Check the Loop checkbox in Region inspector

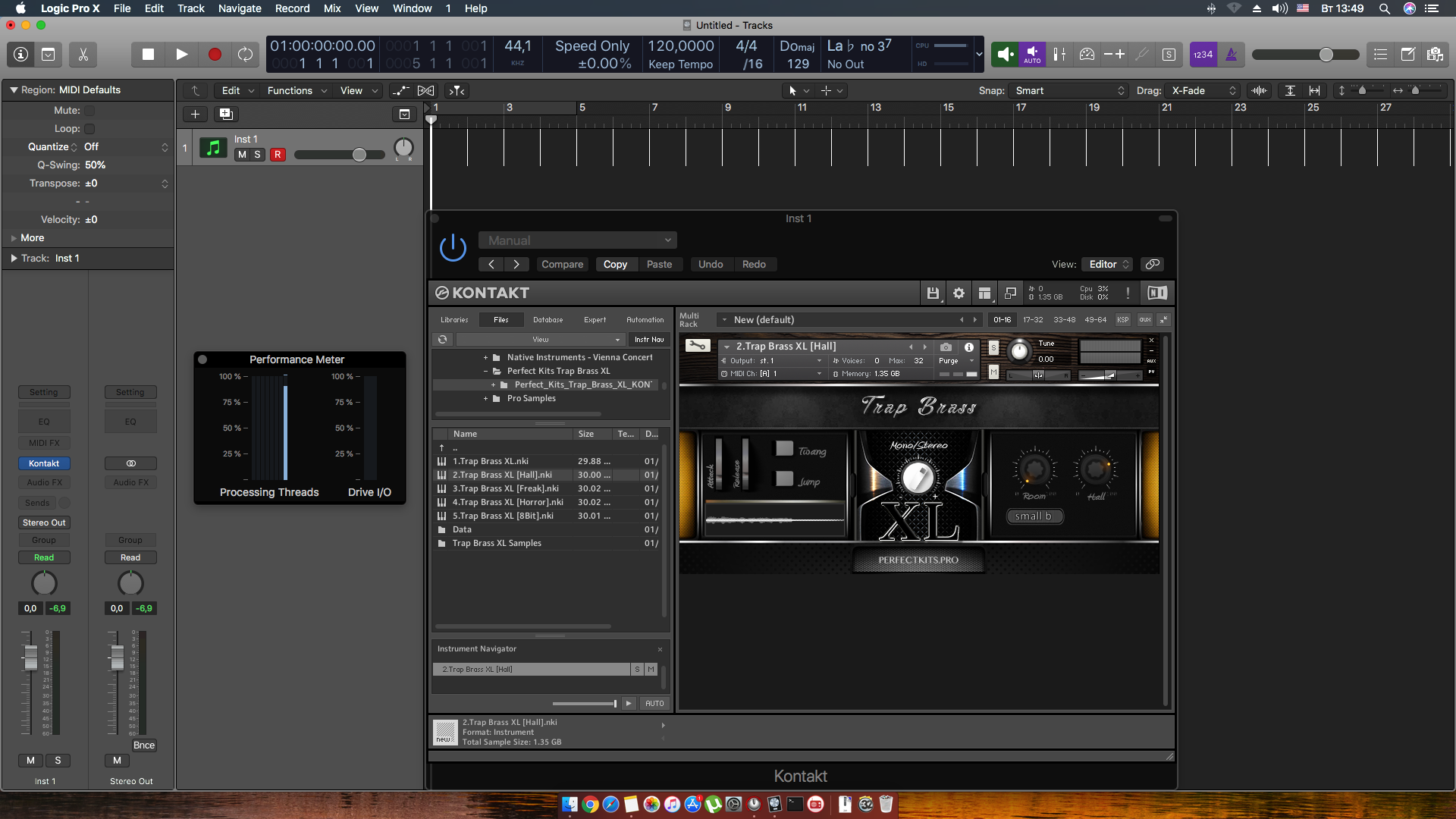coord(89,129)
